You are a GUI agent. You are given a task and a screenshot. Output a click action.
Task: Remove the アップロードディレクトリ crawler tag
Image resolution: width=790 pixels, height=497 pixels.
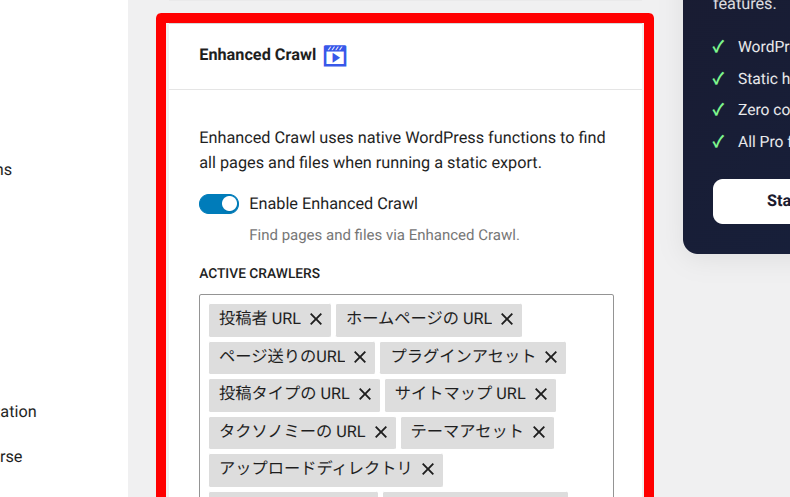coord(428,469)
